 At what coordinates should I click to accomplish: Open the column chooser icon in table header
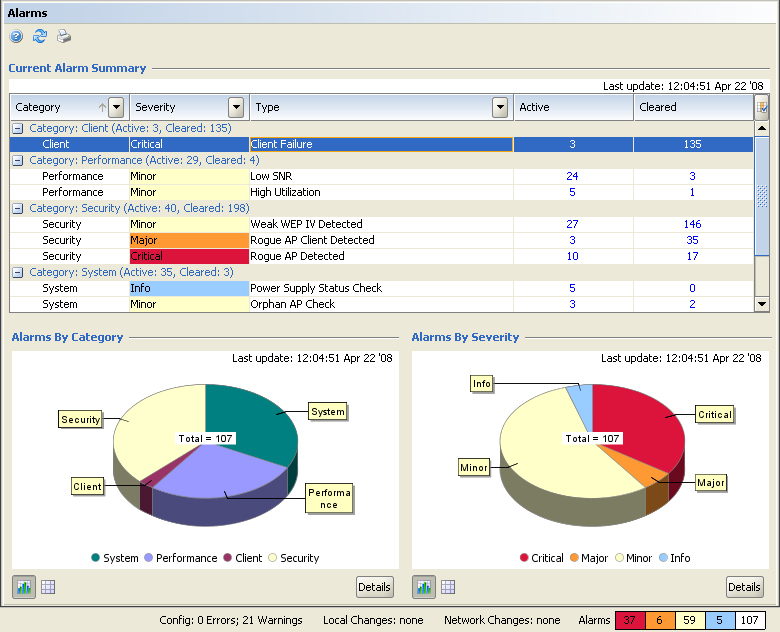click(762, 107)
